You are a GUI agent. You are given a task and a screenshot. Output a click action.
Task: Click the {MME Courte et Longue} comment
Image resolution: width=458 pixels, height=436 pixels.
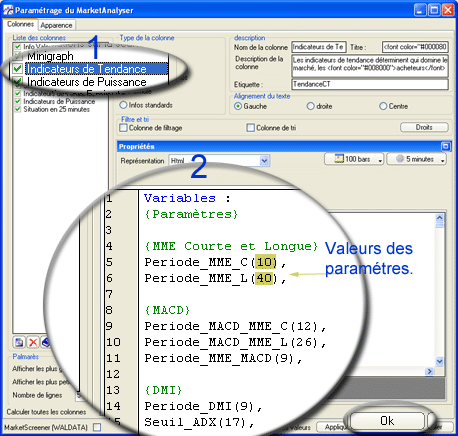tap(231, 246)
